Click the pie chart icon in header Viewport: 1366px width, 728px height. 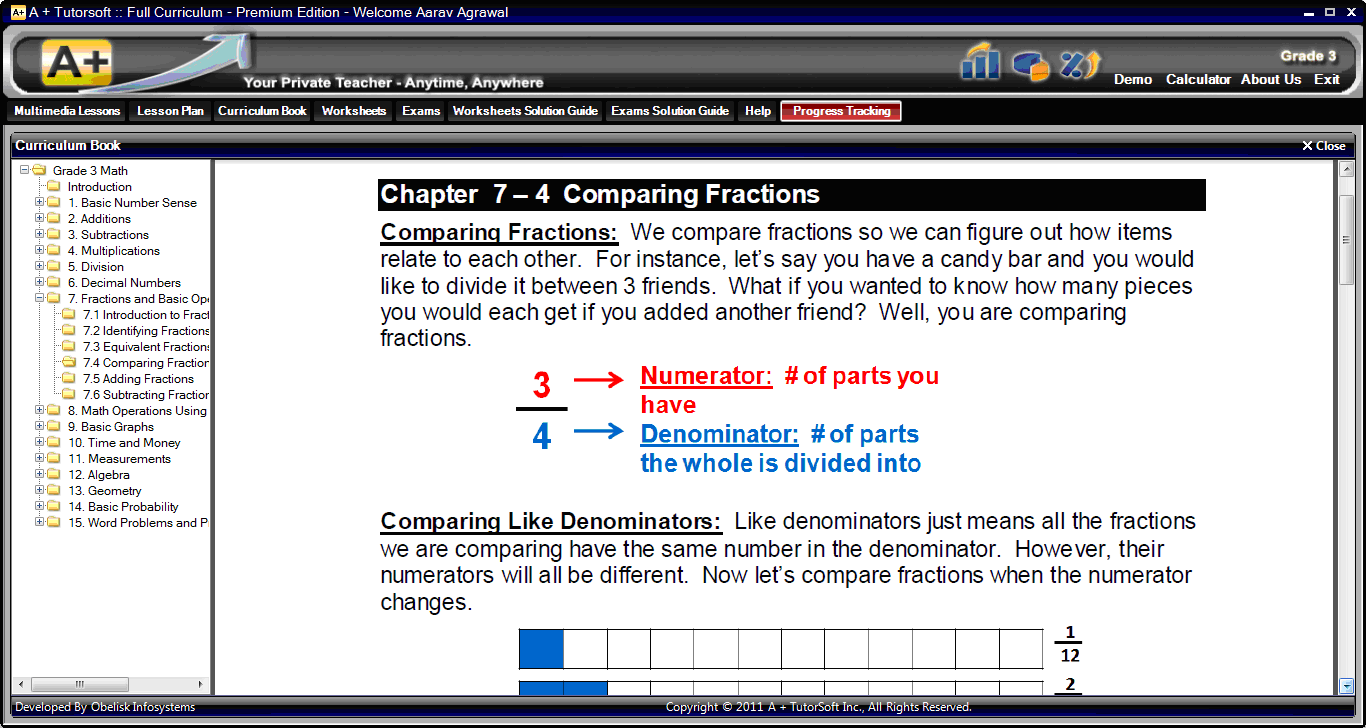(1030, 65)
